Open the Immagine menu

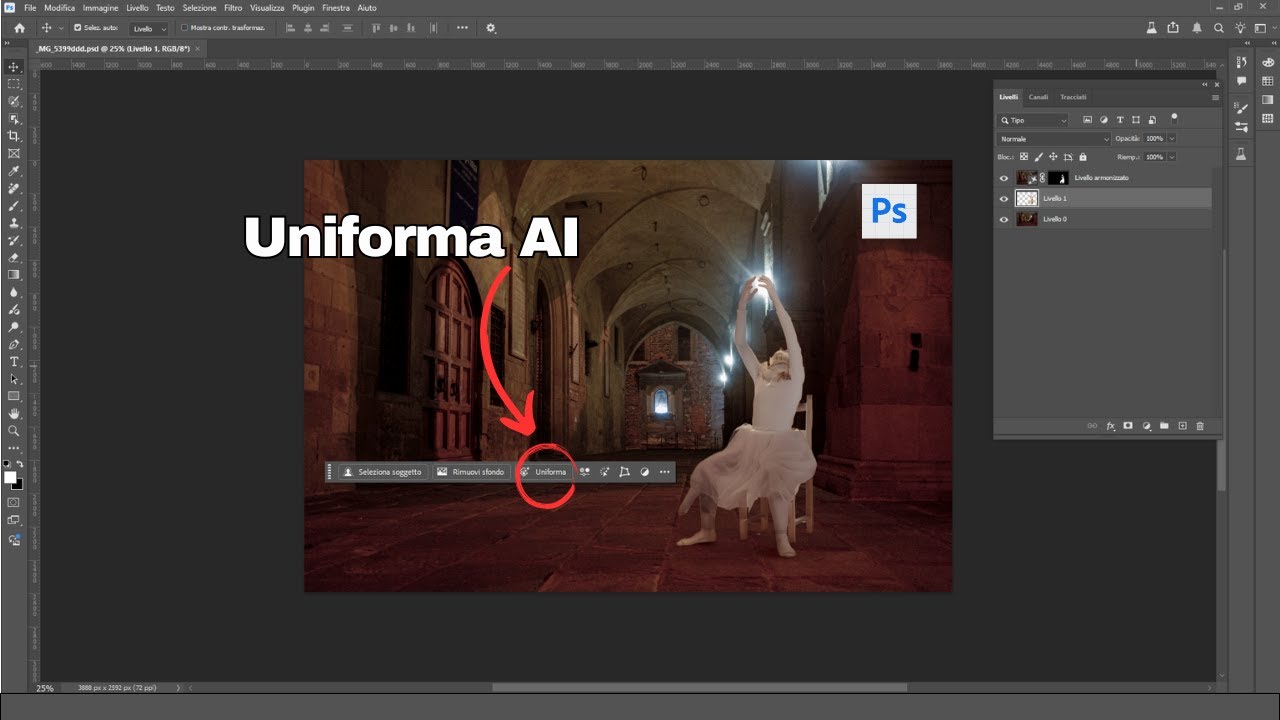point(100,7)
